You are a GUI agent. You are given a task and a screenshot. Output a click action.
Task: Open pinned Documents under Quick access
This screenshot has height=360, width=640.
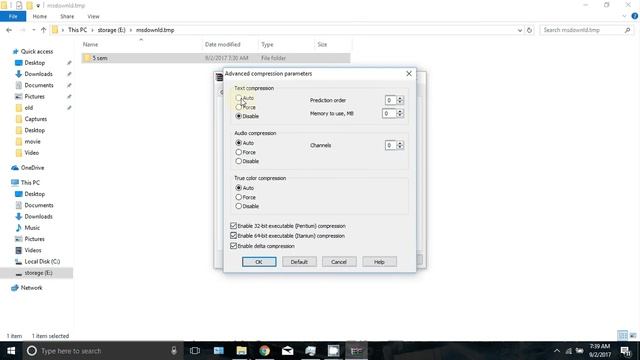(39, 85)
